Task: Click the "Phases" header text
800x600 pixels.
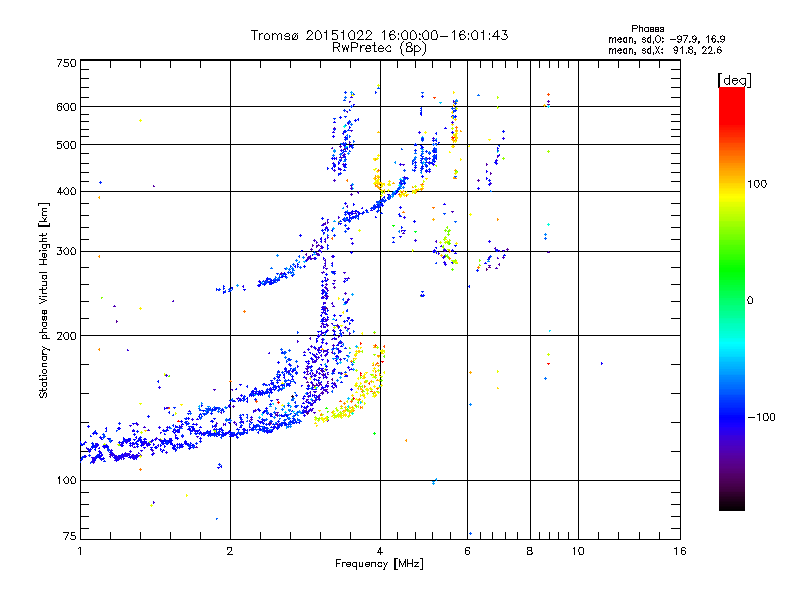Action: [x=647, y=29]
